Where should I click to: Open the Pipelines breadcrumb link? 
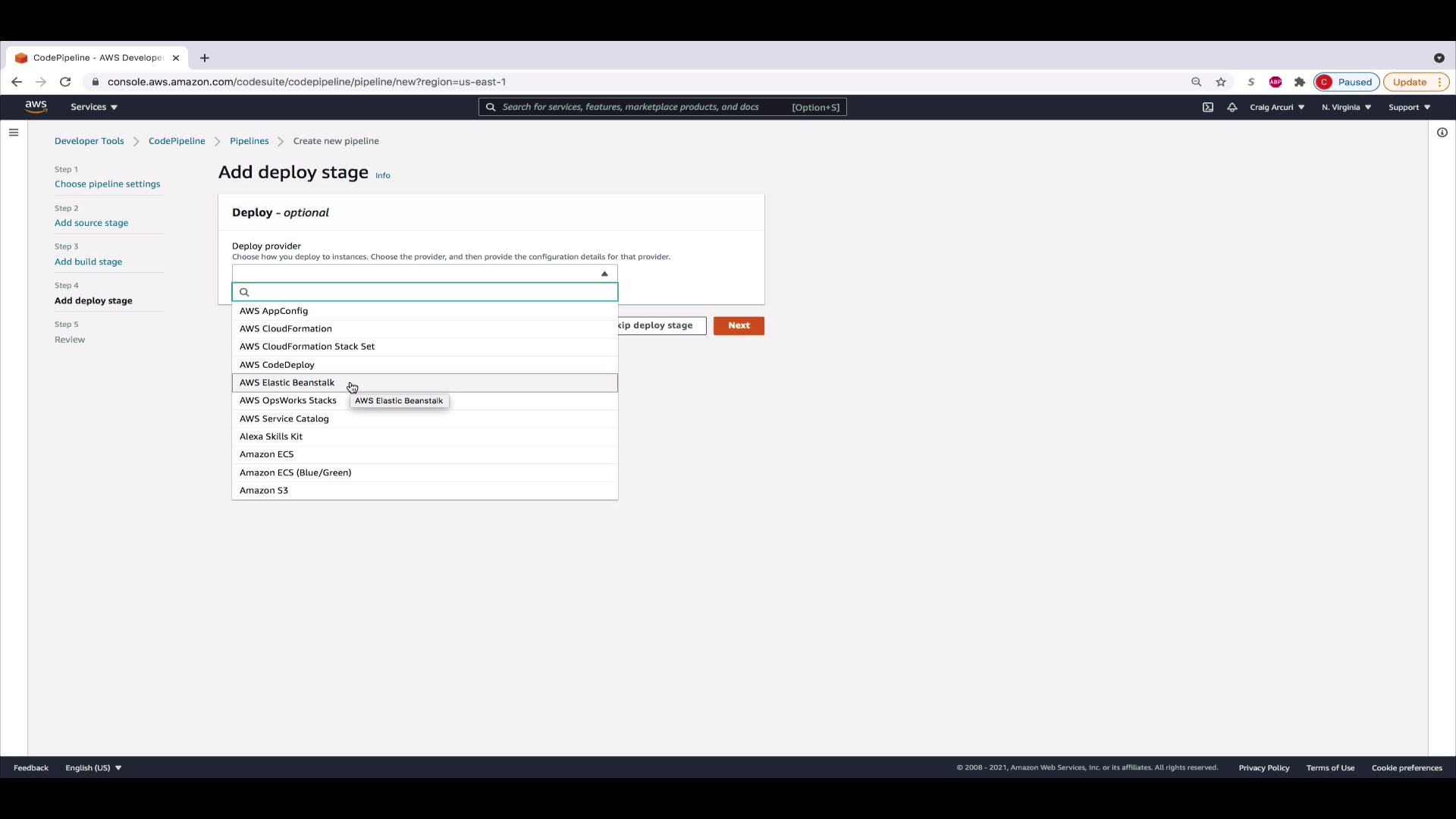coord(249,141)
